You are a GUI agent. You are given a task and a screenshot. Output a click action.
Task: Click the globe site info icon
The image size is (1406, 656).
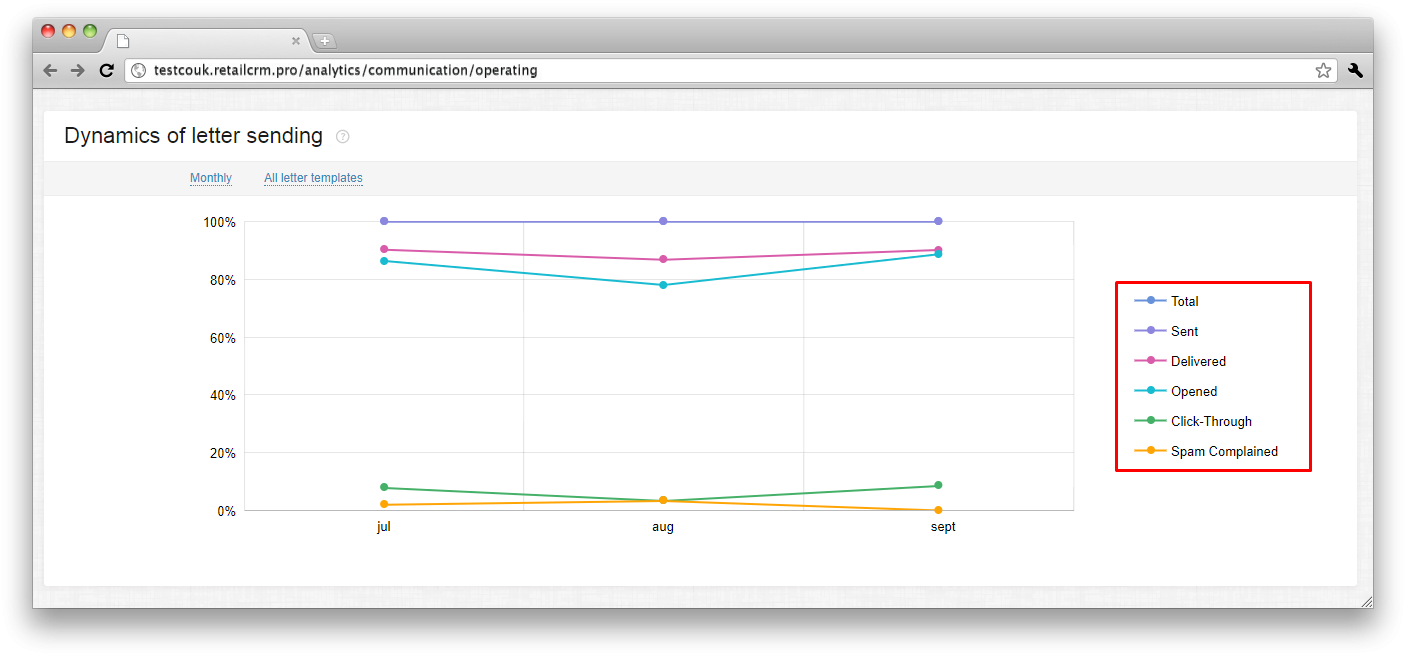139,70
